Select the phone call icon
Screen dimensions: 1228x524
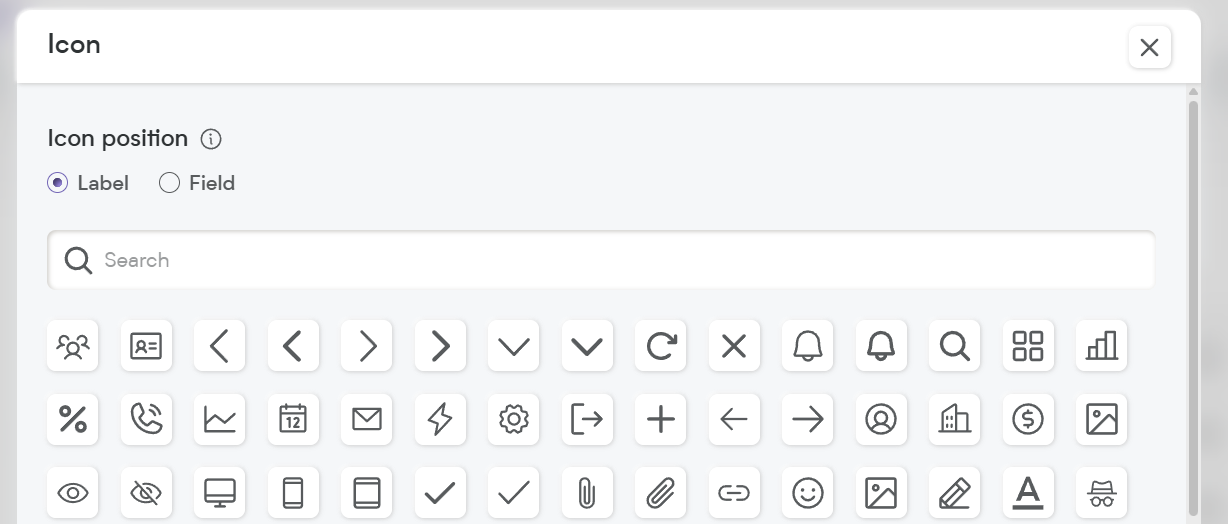[x=147, y=420]
